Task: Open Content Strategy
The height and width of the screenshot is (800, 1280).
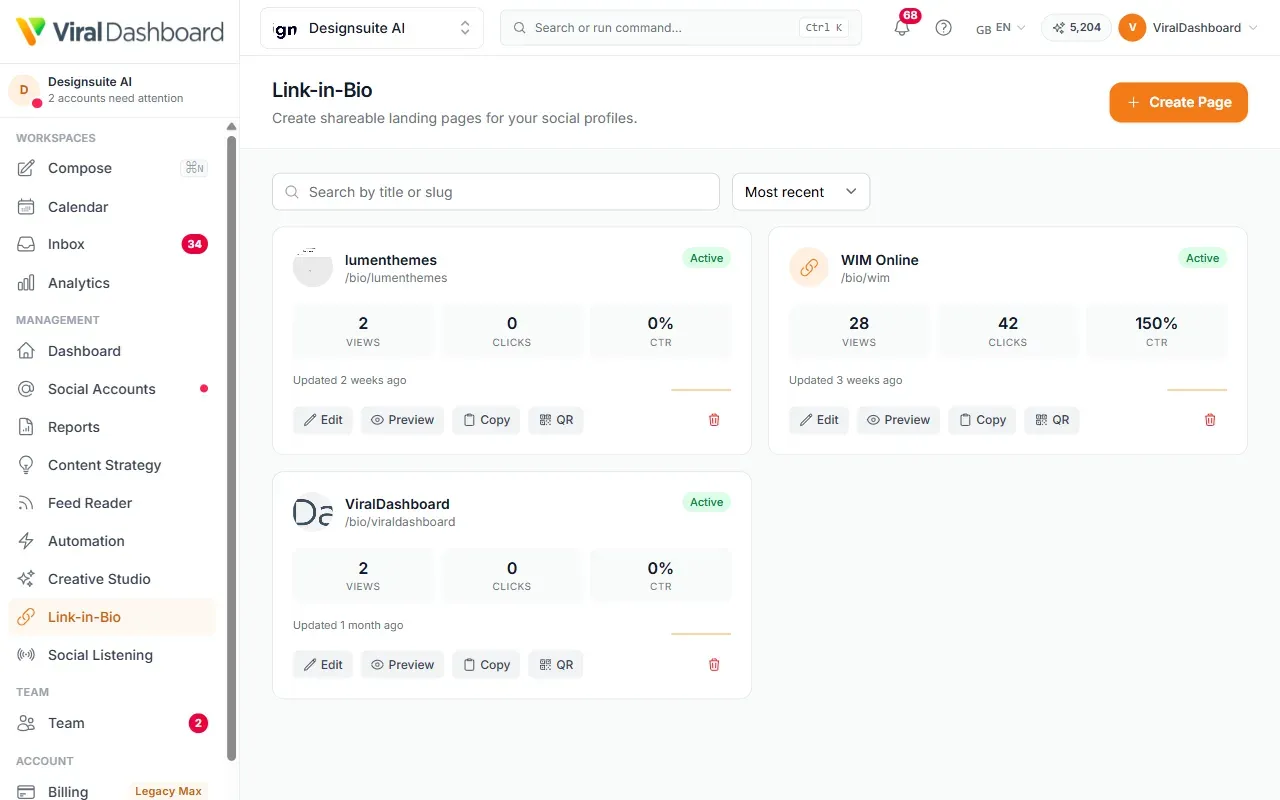Action: click(x=112, y=465)
